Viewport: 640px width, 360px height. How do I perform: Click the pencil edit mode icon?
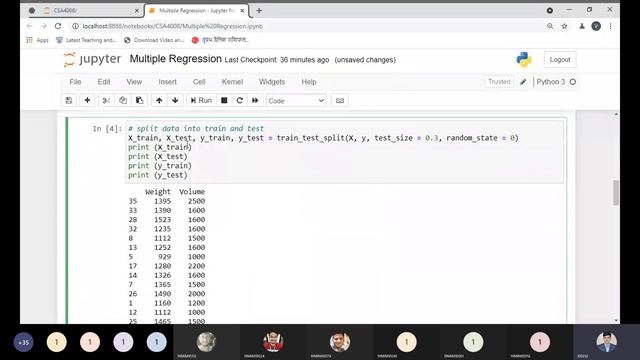point(523,82)
